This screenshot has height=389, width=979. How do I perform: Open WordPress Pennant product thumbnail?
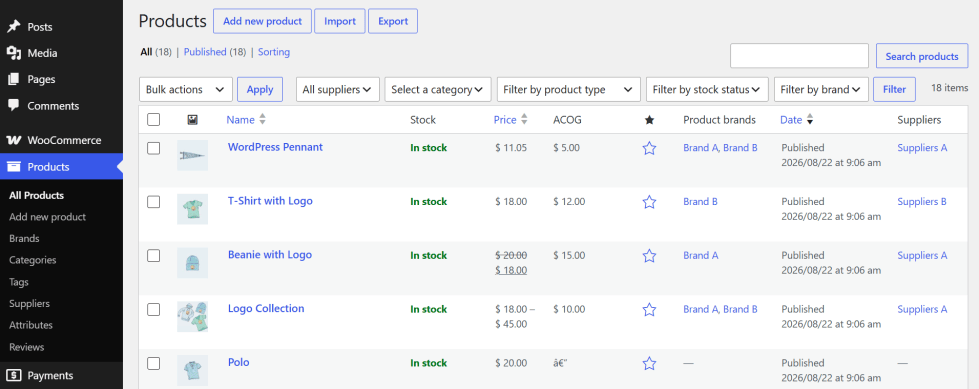pos(192,155)
